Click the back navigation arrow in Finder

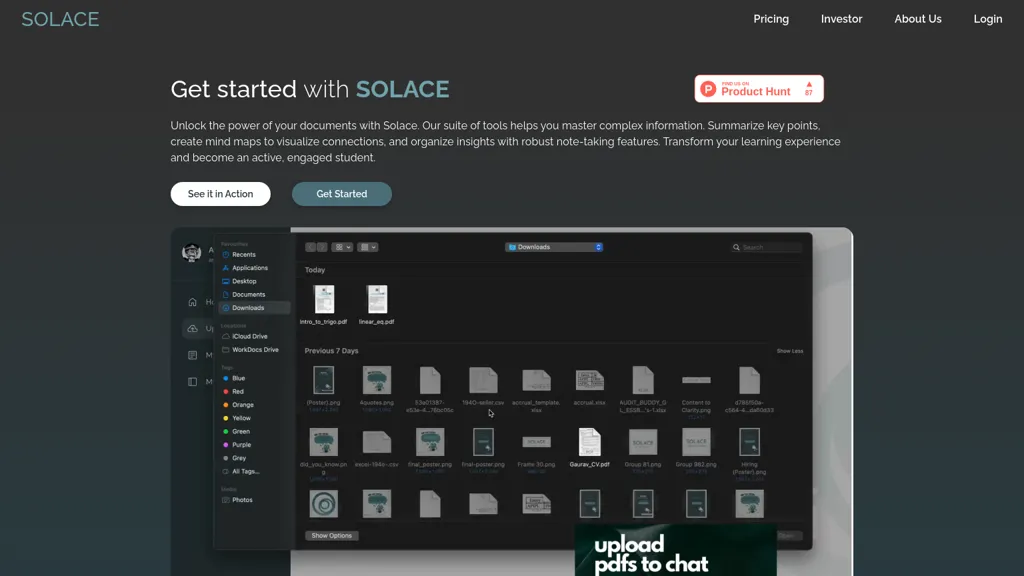pos(309,247)
